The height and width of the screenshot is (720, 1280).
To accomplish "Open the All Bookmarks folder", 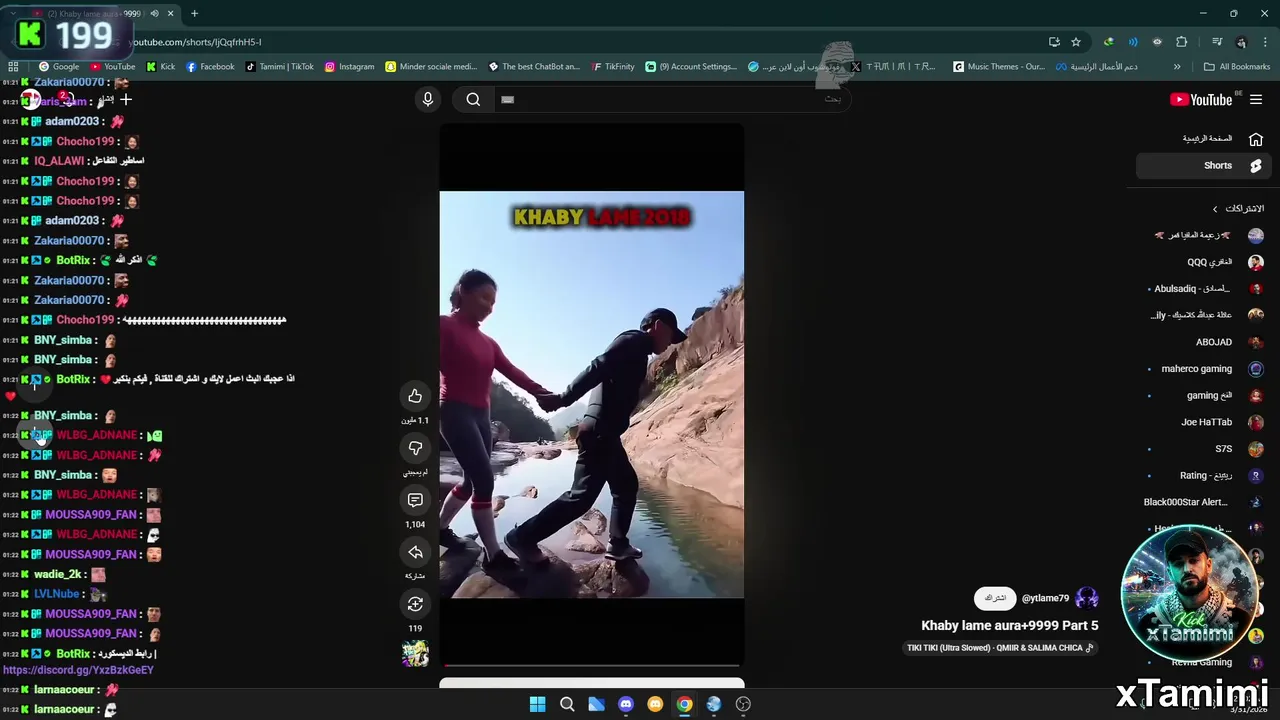I will click(1237, 67).
